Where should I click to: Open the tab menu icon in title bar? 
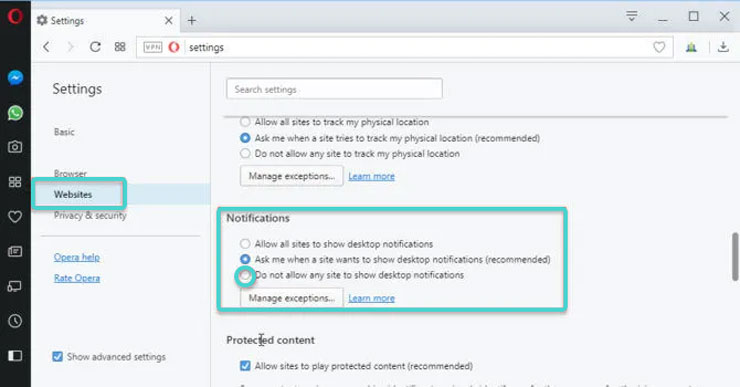631,17
